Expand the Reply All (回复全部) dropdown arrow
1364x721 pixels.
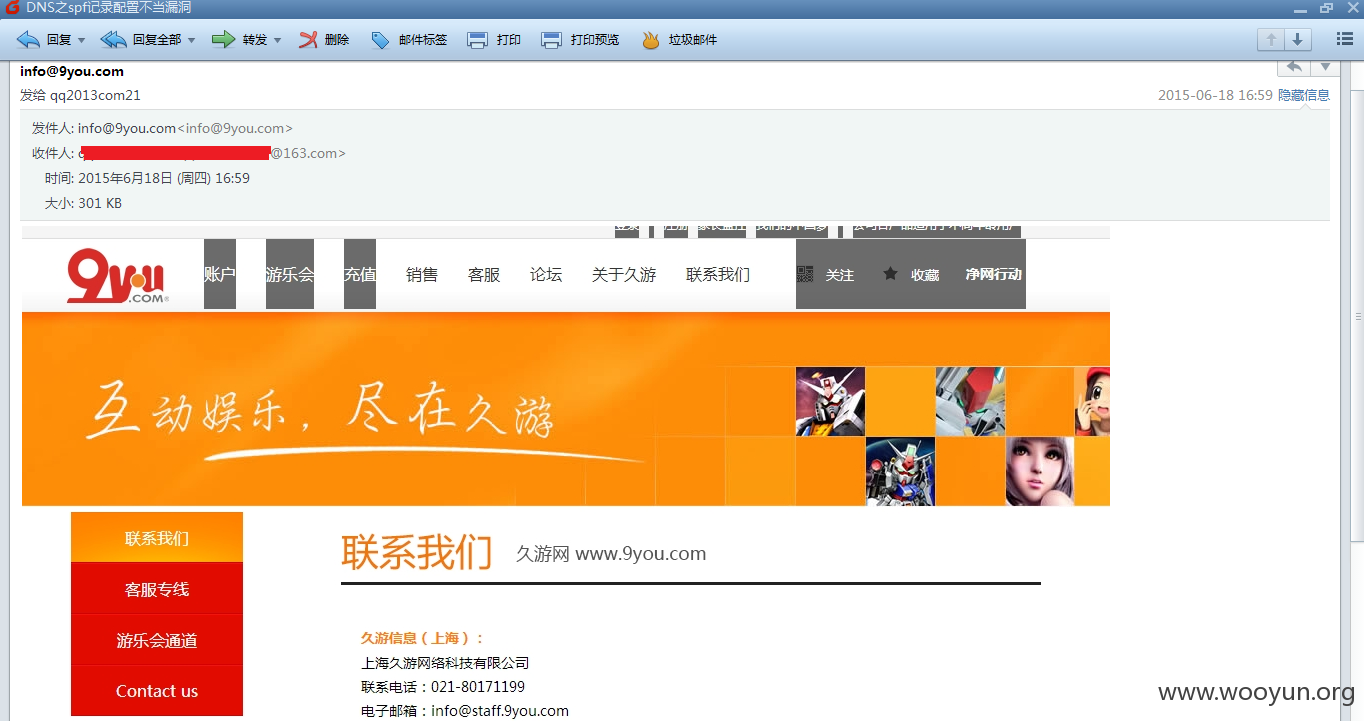[192, 41]
